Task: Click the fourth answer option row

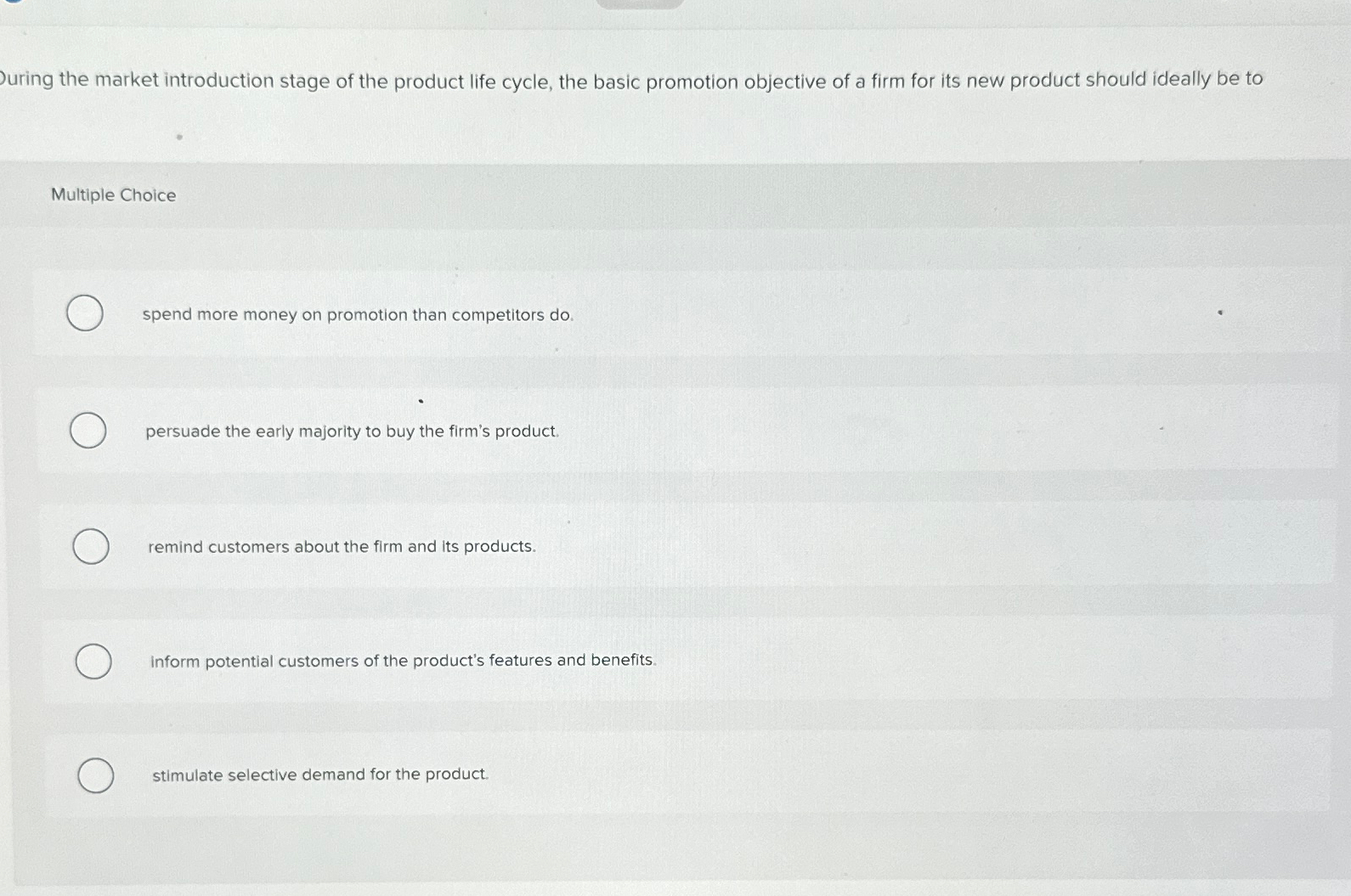Action: click(x=595, y=660)
